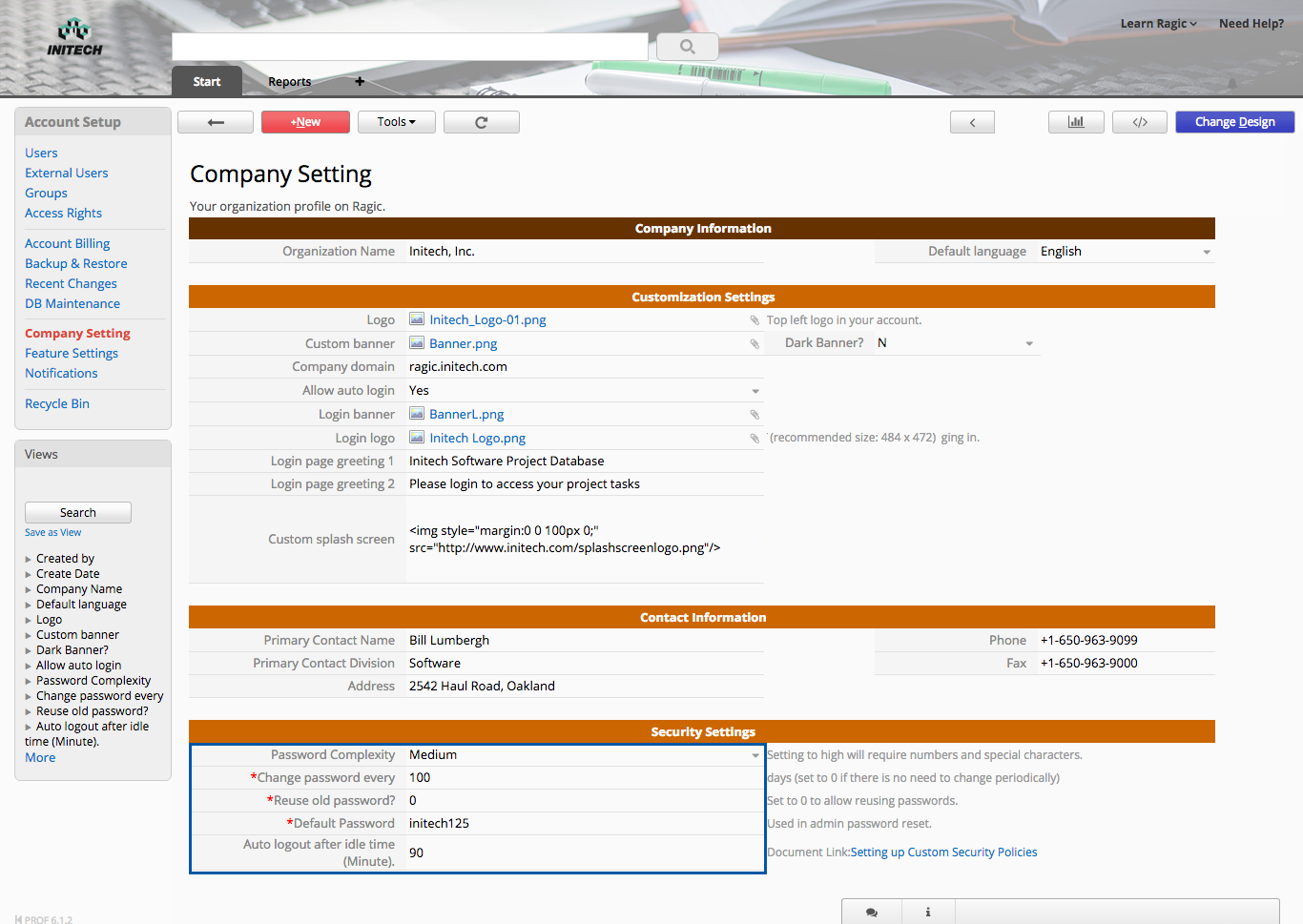Switch to the Reports tab
This screenshot has width=1303, height=924.
click(290, 82)
